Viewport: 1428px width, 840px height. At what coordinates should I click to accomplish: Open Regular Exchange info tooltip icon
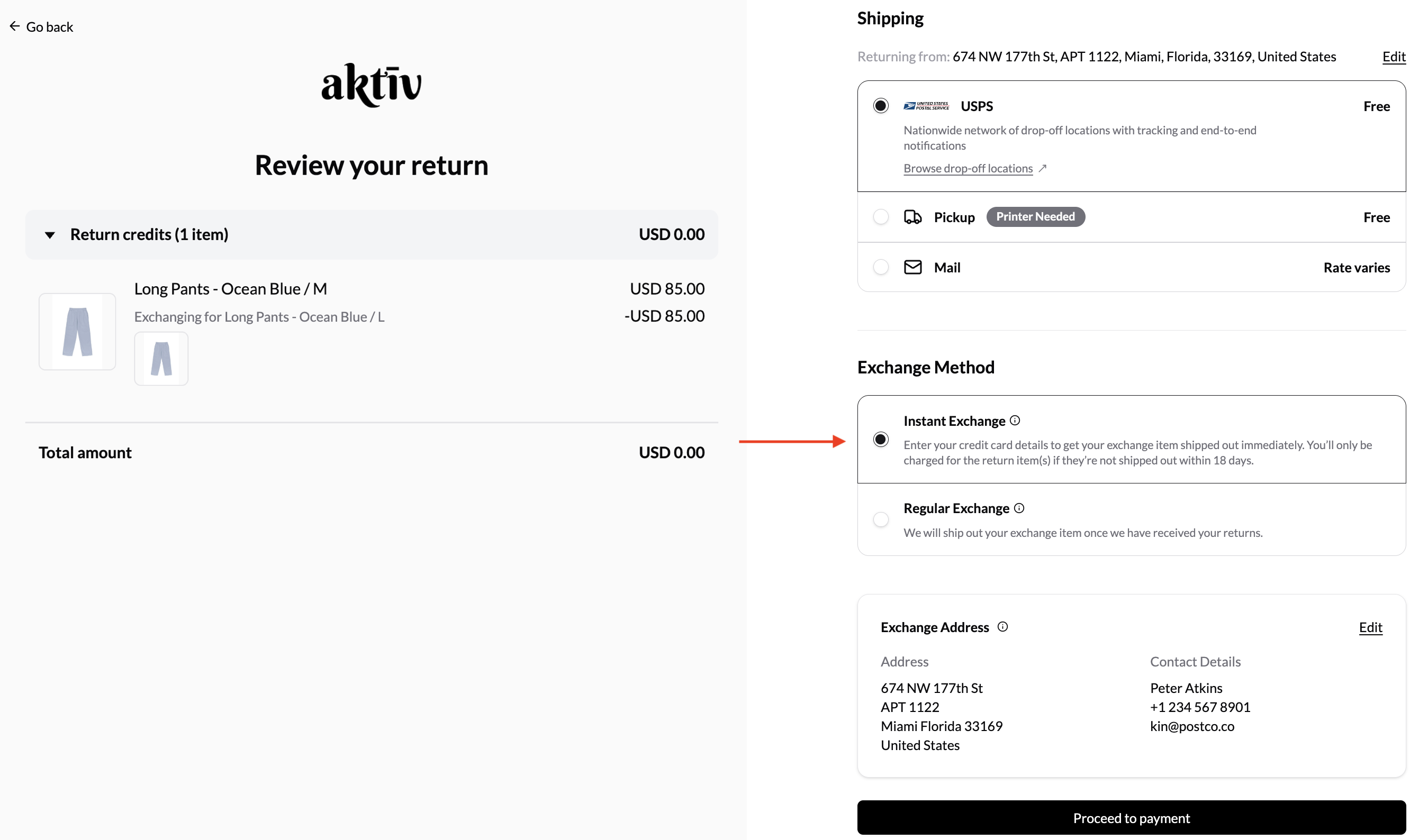pos(1019,508)
